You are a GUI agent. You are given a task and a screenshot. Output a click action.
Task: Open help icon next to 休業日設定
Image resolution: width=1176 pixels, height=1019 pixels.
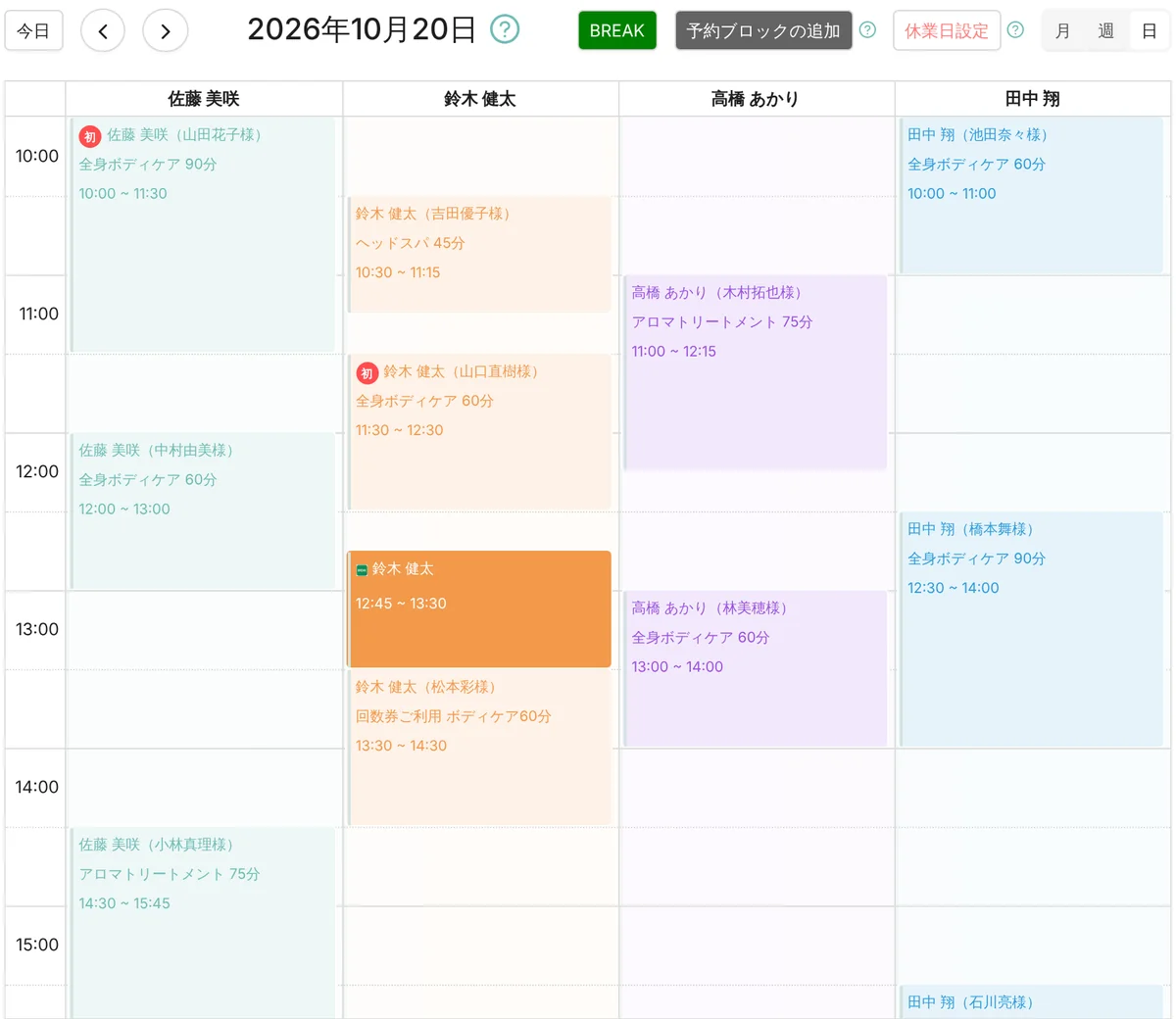[x=1015, y=30]
